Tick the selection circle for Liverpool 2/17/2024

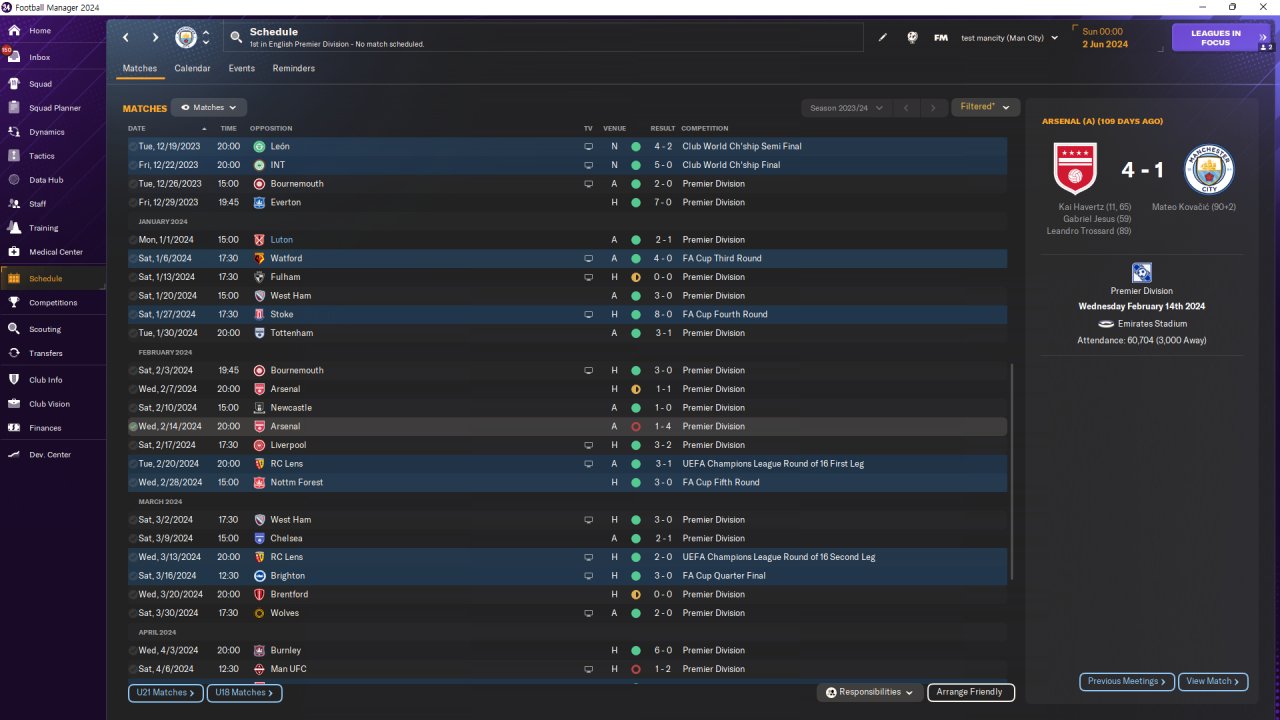tap(133, 445)
